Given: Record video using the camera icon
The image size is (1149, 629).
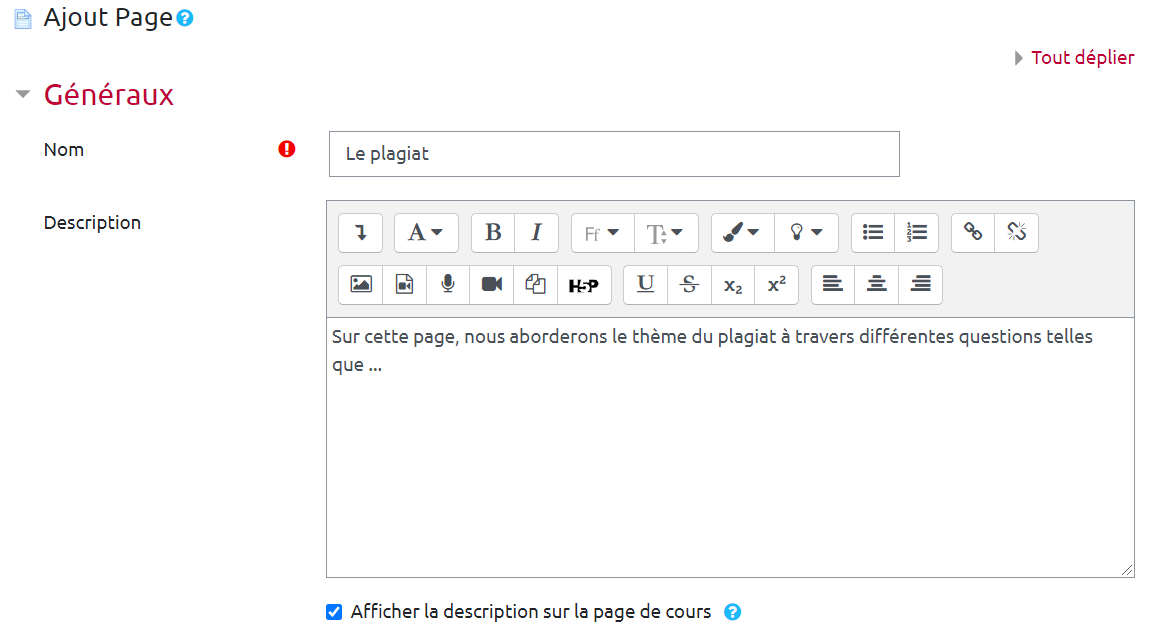Looking at the screenshot, I should point(491,285).
